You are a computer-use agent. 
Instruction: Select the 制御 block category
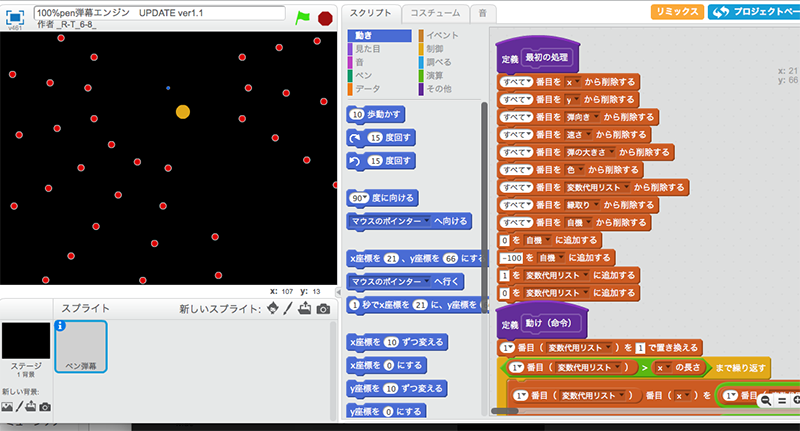point(449,49)
